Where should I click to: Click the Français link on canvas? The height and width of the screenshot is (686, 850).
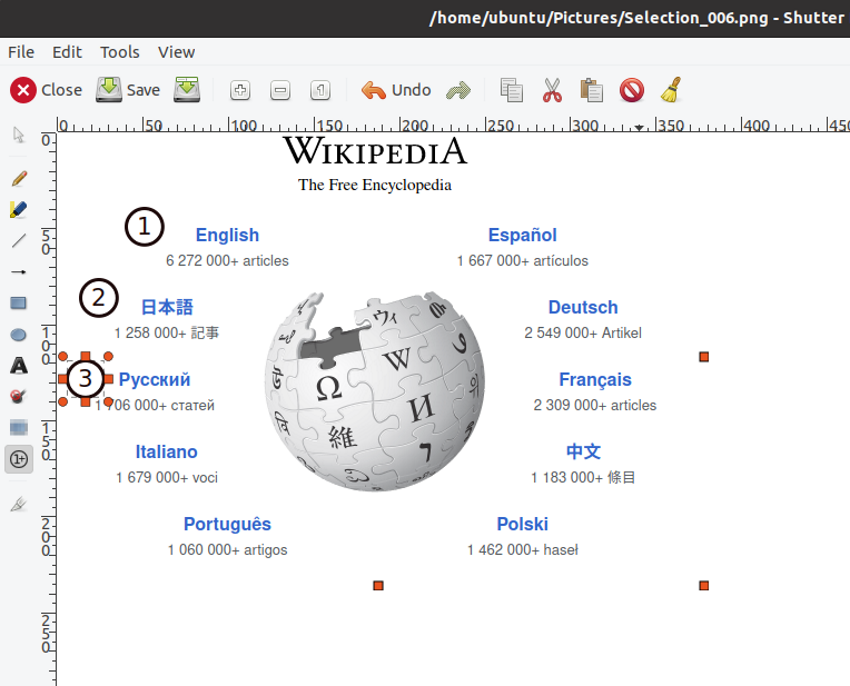click(595, 380)
